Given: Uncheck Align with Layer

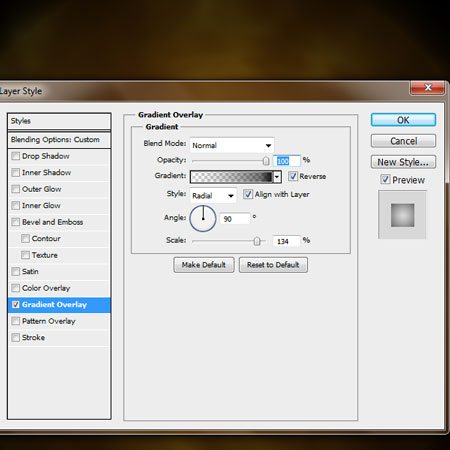Looking at the screenshot, I should coord(248,194).
